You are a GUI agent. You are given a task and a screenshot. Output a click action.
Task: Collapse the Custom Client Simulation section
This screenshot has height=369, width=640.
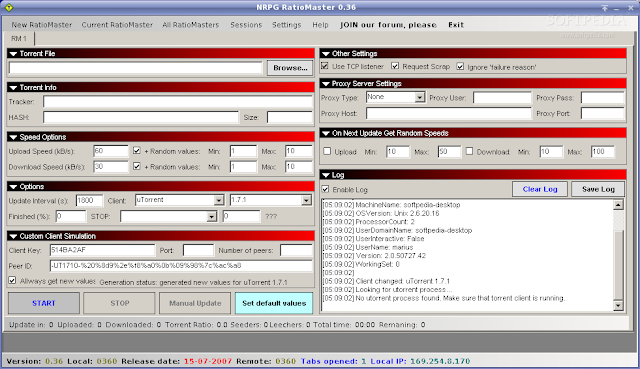(x=13, y=237)
